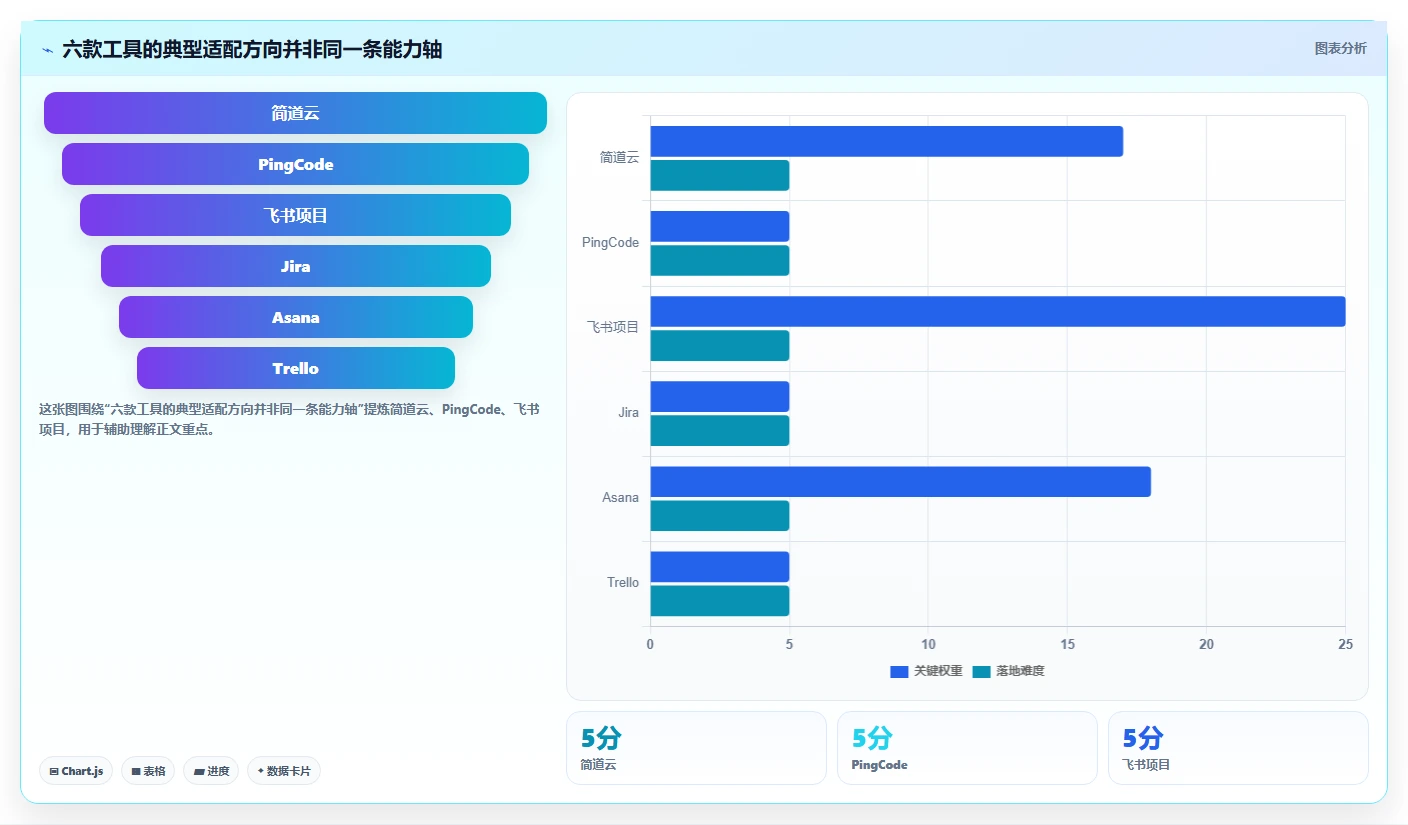
Task: Click the Asana label on the chart axis
Action: point(620,497)
